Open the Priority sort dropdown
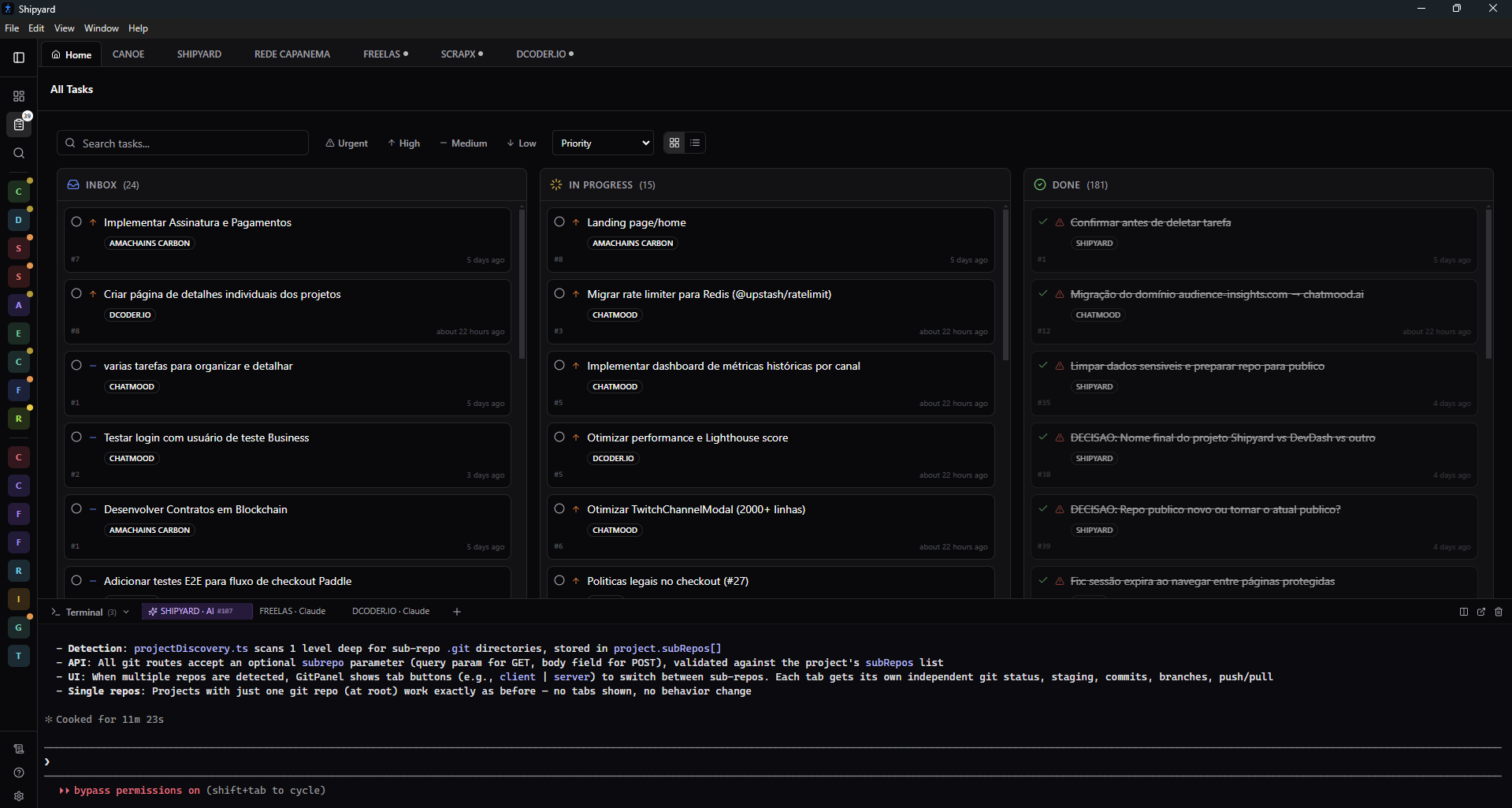This screenshot has width=1512, height=808. 604,143
